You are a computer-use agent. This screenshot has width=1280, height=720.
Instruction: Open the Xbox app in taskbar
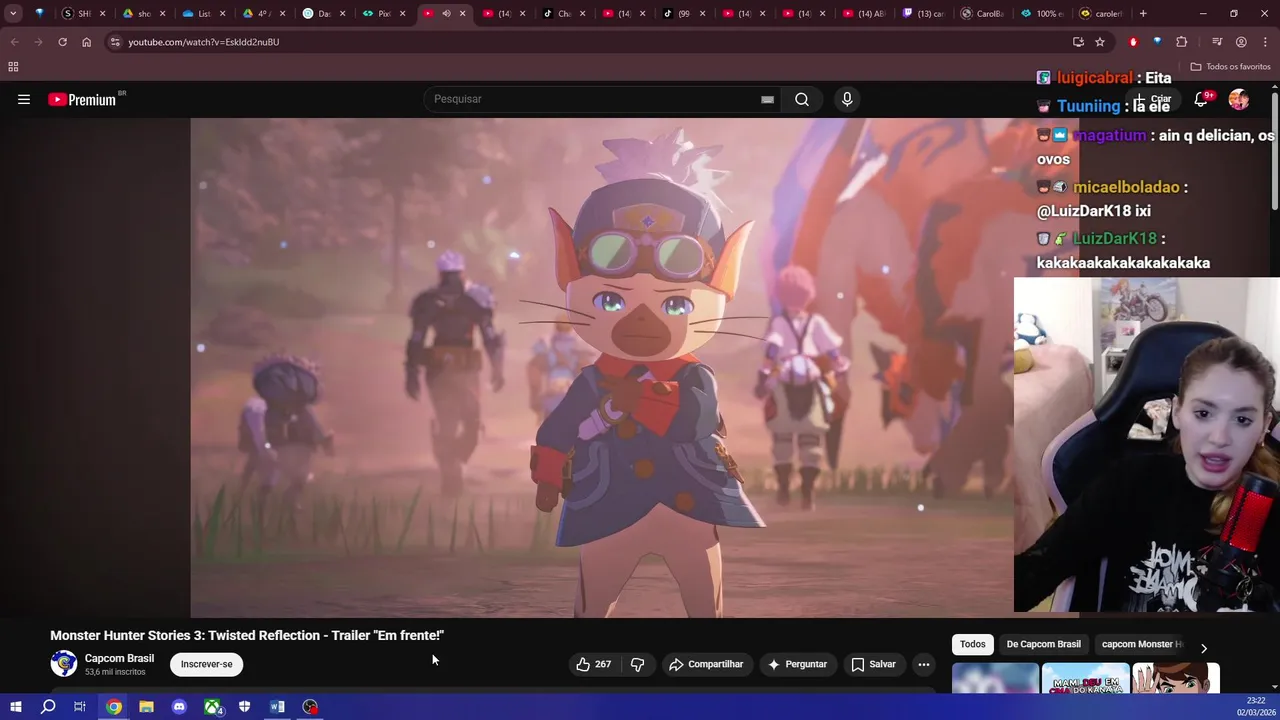click(212, 707)
